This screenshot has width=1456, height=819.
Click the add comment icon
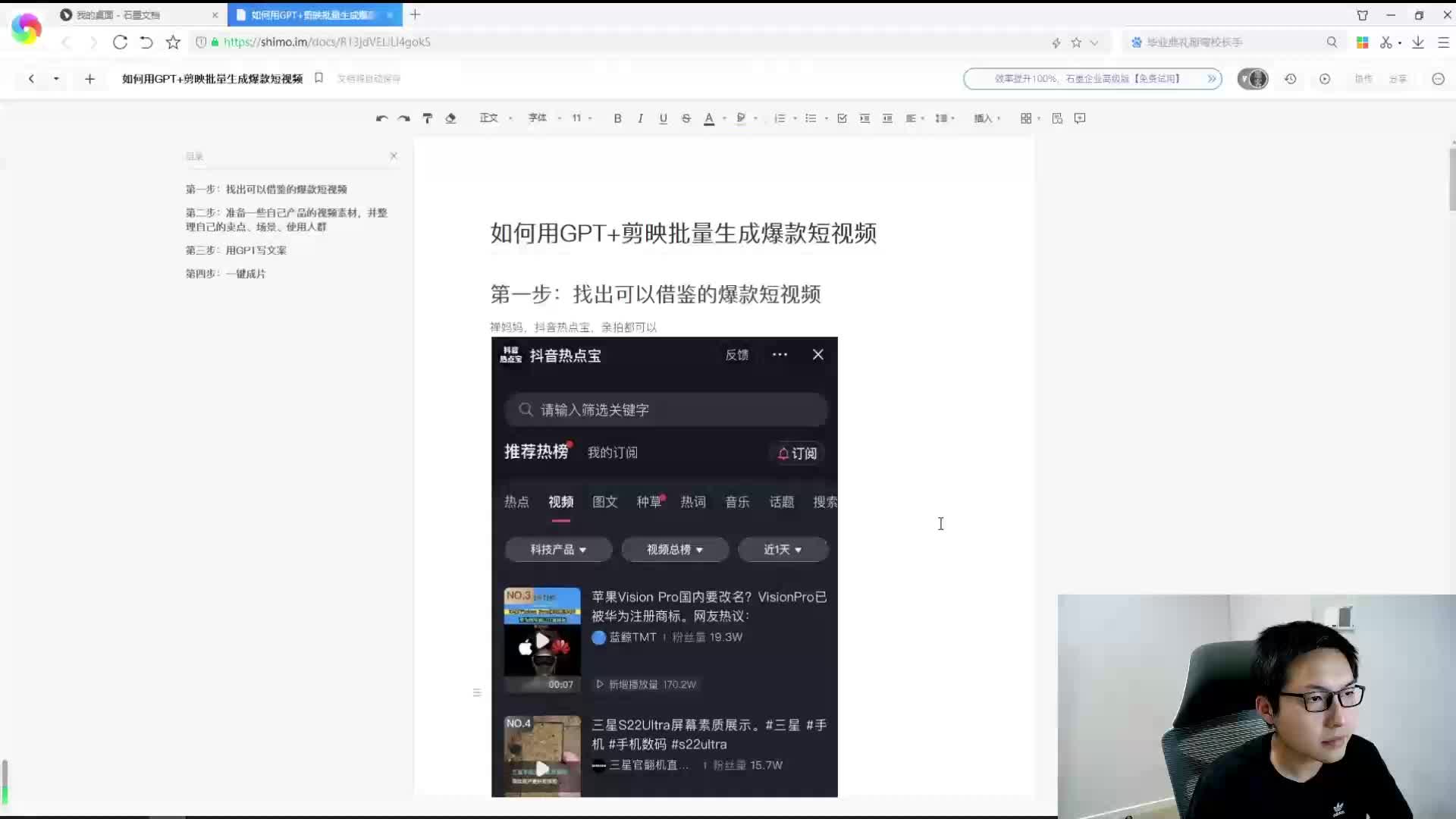[1080, 118]
